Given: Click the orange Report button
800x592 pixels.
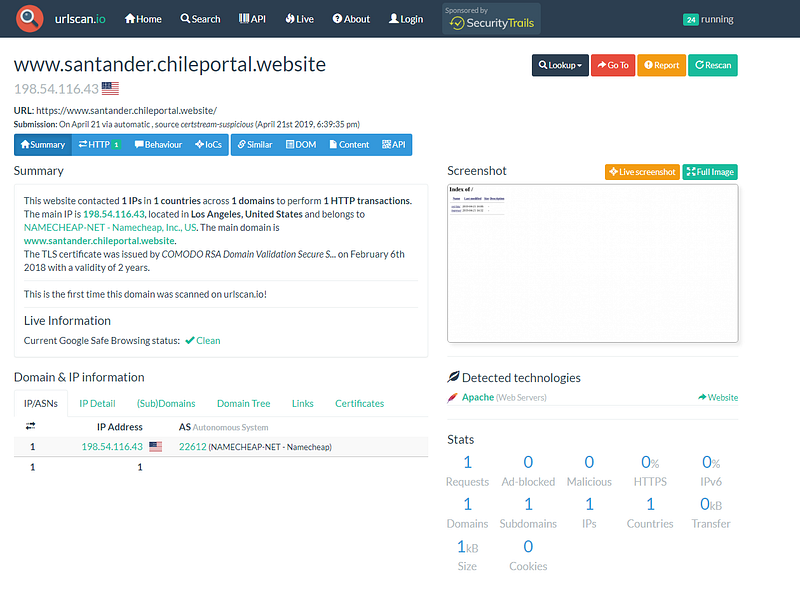Looking at the screenshot, I should (661, 65).
